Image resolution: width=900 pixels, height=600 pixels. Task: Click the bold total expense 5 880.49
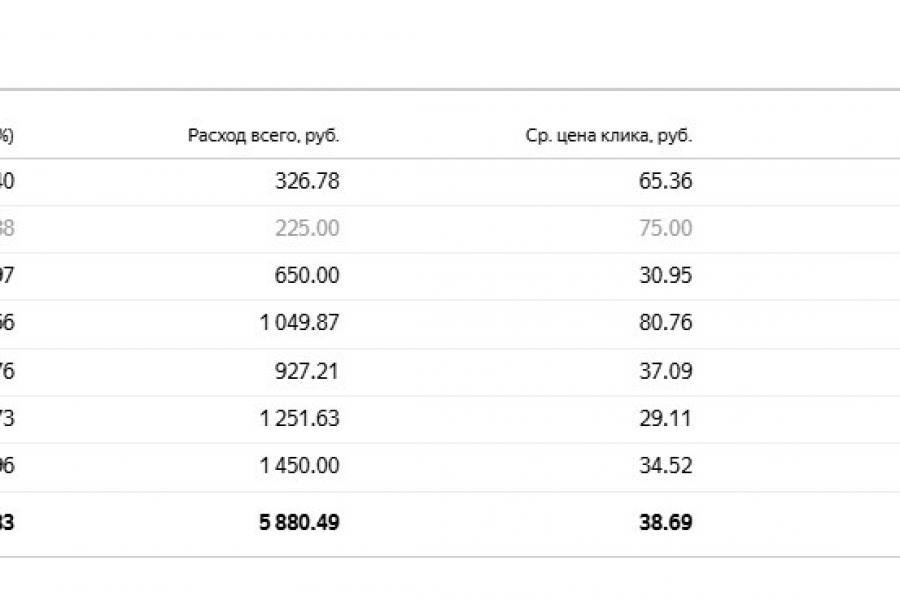coord(299,522)
